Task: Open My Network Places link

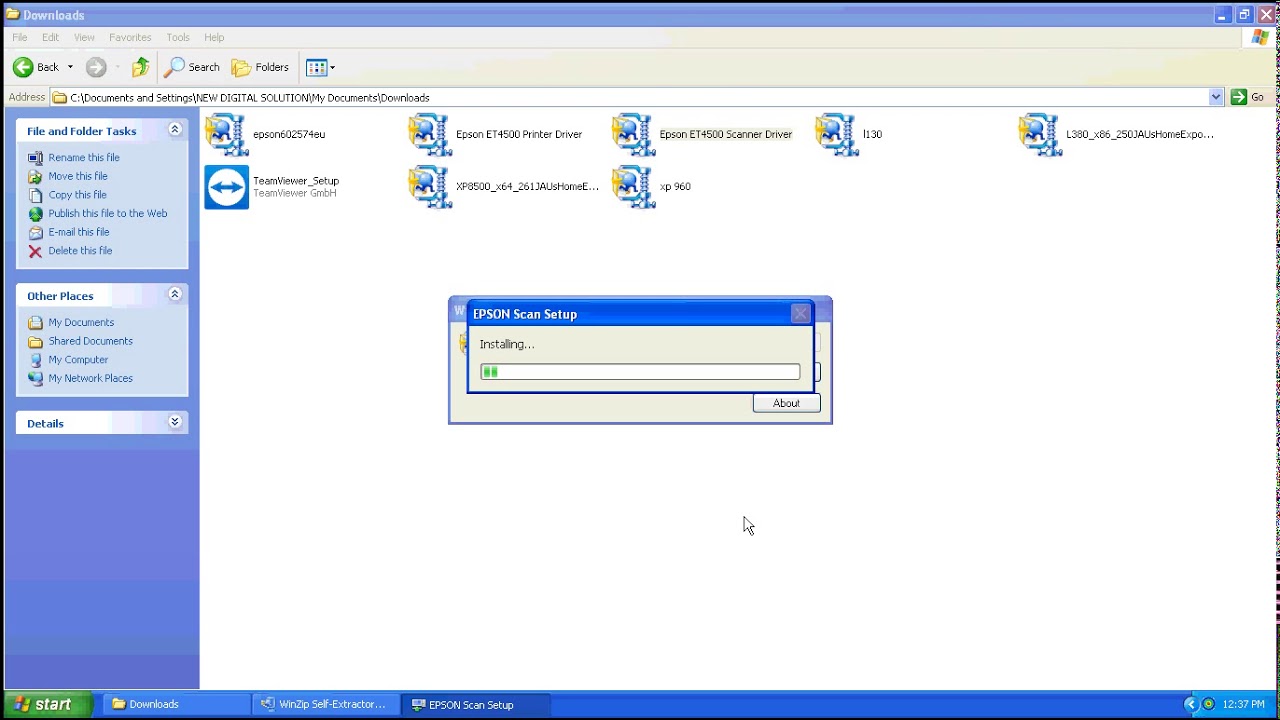Action: coord(90,378)
